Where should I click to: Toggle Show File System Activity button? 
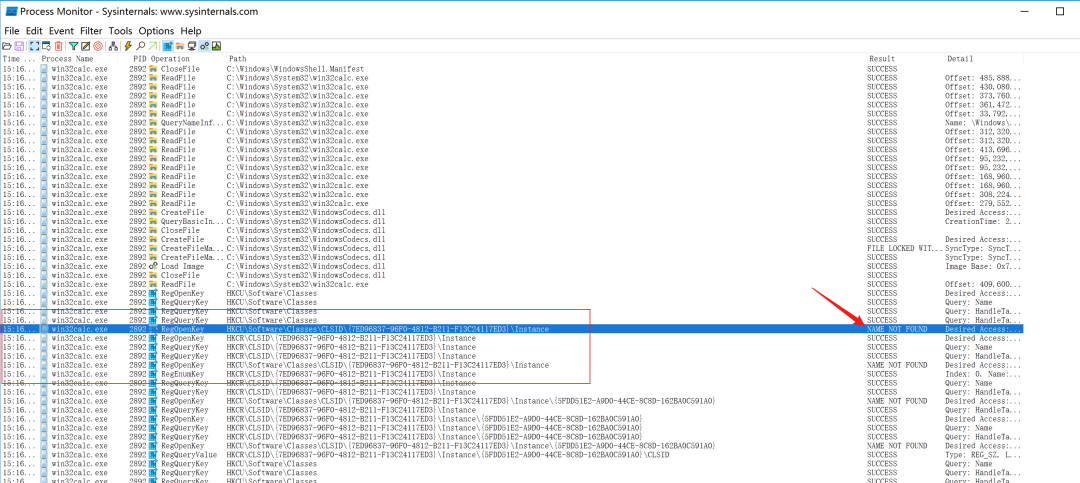point(180,46)
